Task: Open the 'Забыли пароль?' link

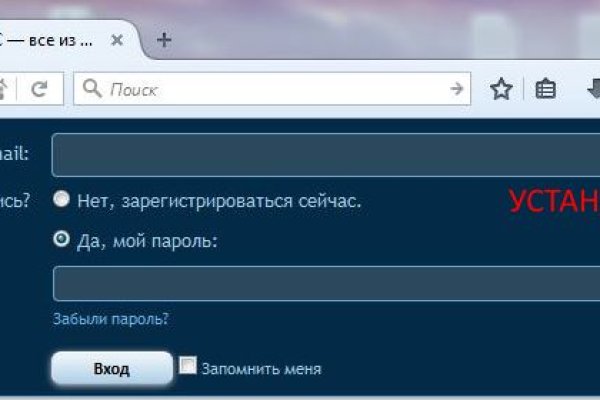Action: (x=110, y=319)
